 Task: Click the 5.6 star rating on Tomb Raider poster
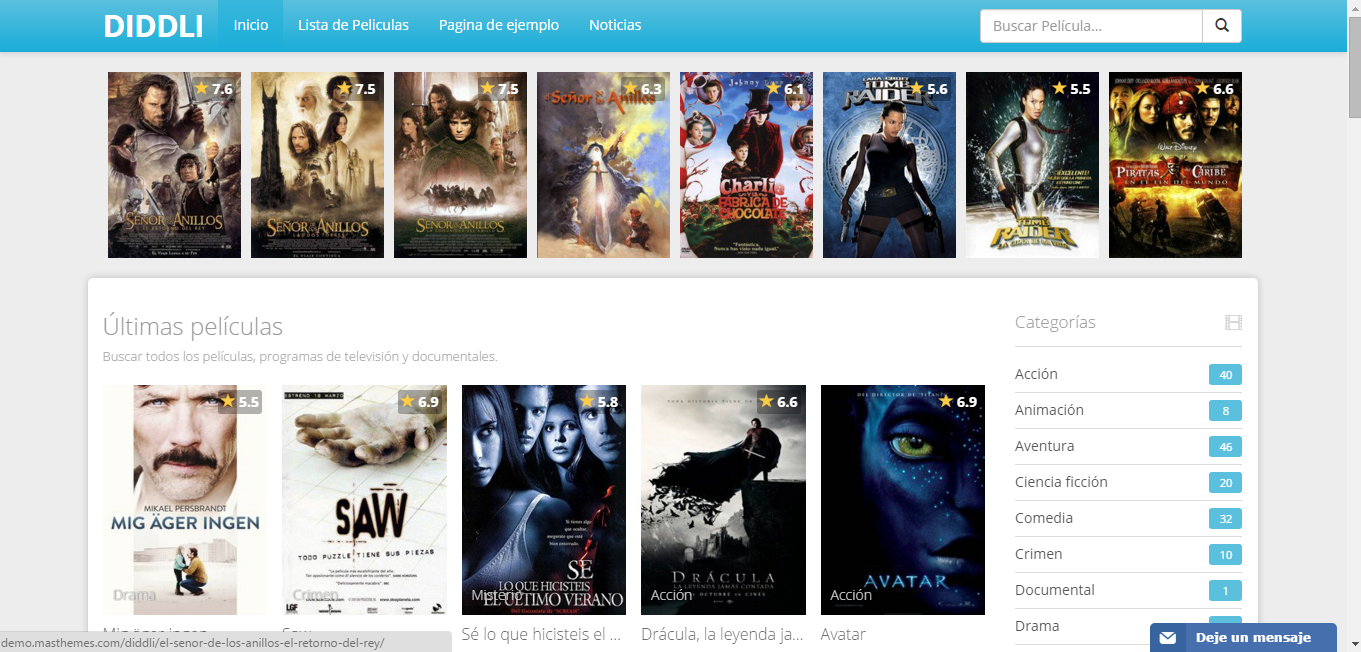tap(929, 89)
